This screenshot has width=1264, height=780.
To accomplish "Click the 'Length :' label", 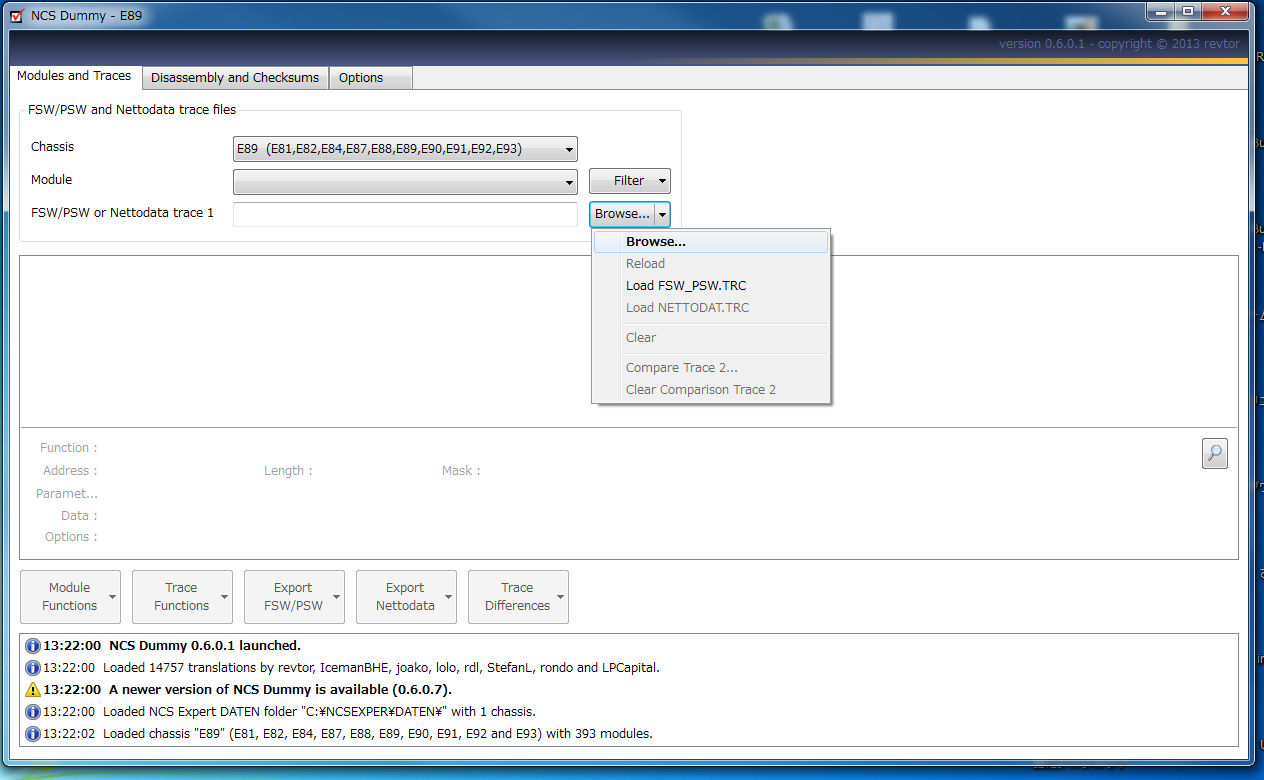I will pos(288,471).
